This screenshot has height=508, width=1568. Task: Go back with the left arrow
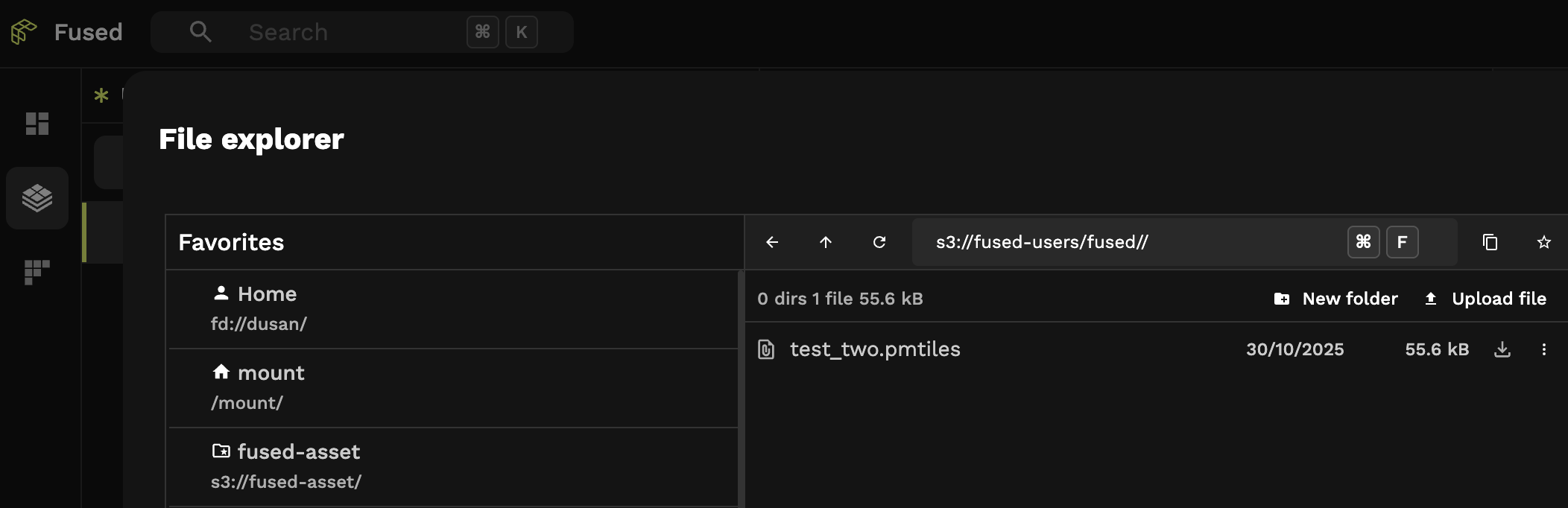(x=772, y=242)
